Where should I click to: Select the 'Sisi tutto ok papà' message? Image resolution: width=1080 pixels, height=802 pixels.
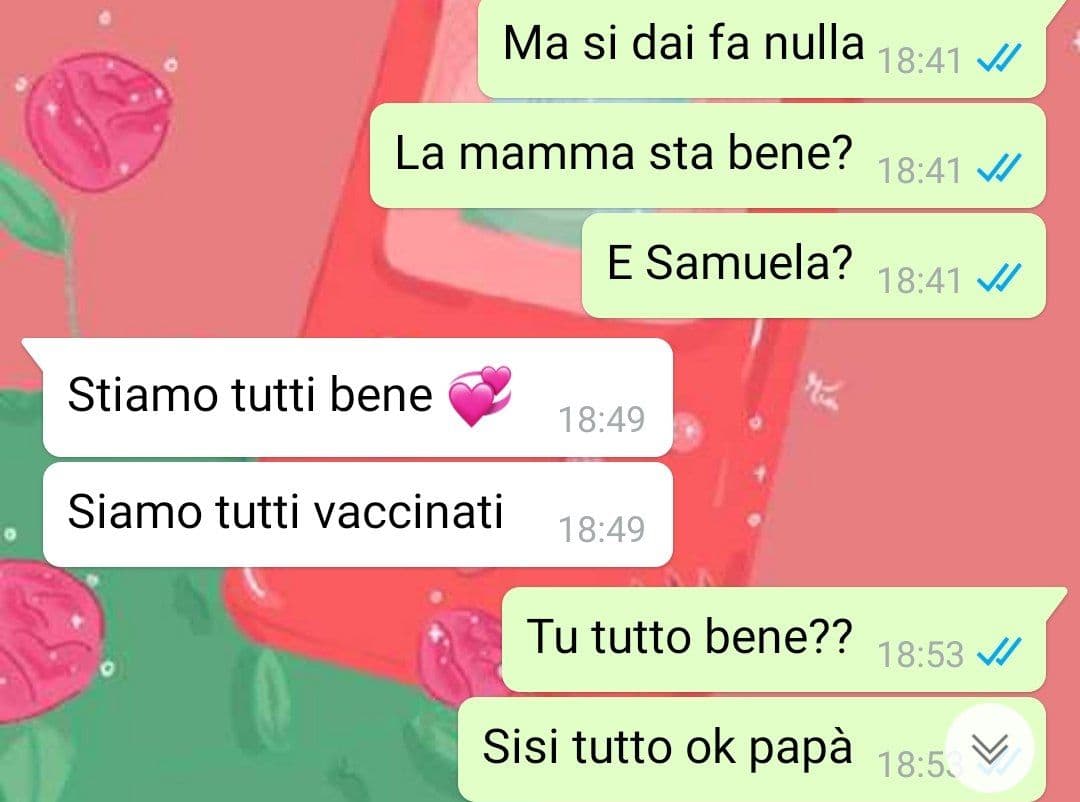(x=752, y=750)
